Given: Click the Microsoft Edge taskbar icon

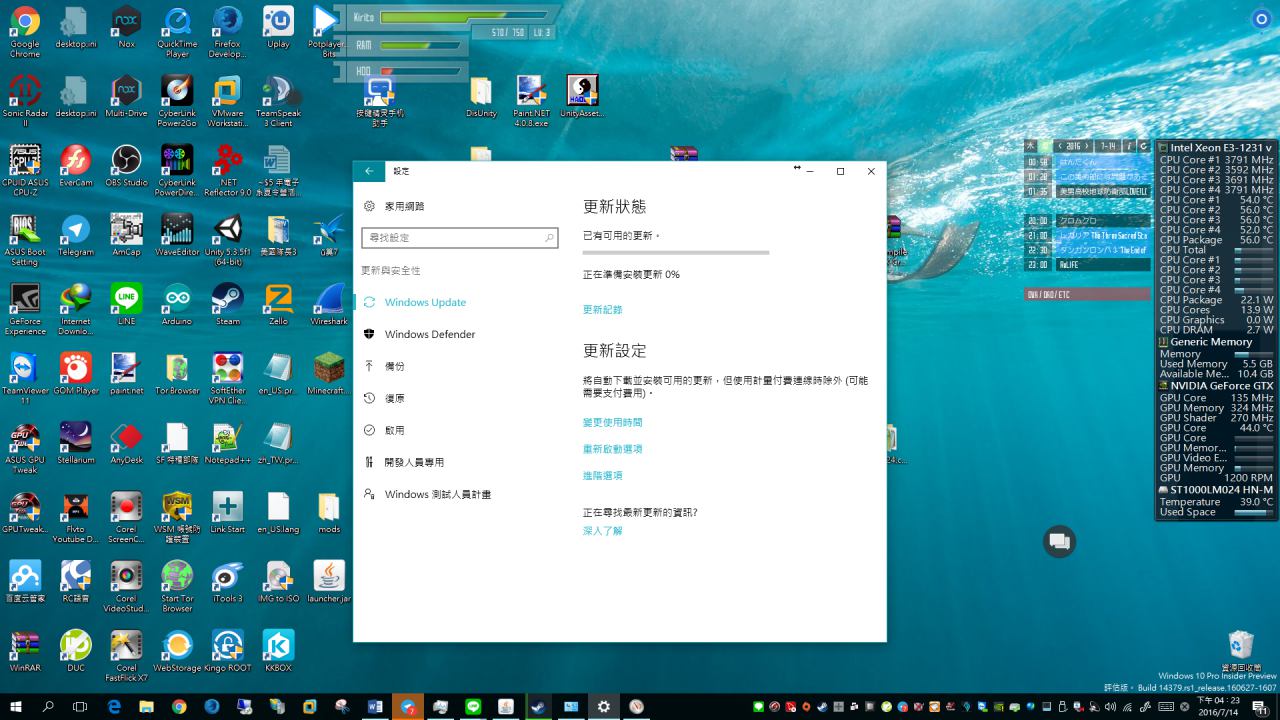Looking at the screenshot, I should [x=114, y=706].
